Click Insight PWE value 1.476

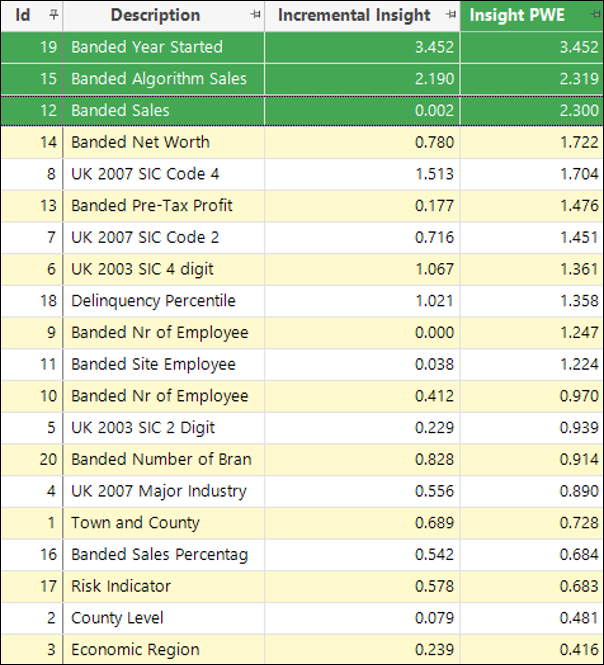coord(579,206)
